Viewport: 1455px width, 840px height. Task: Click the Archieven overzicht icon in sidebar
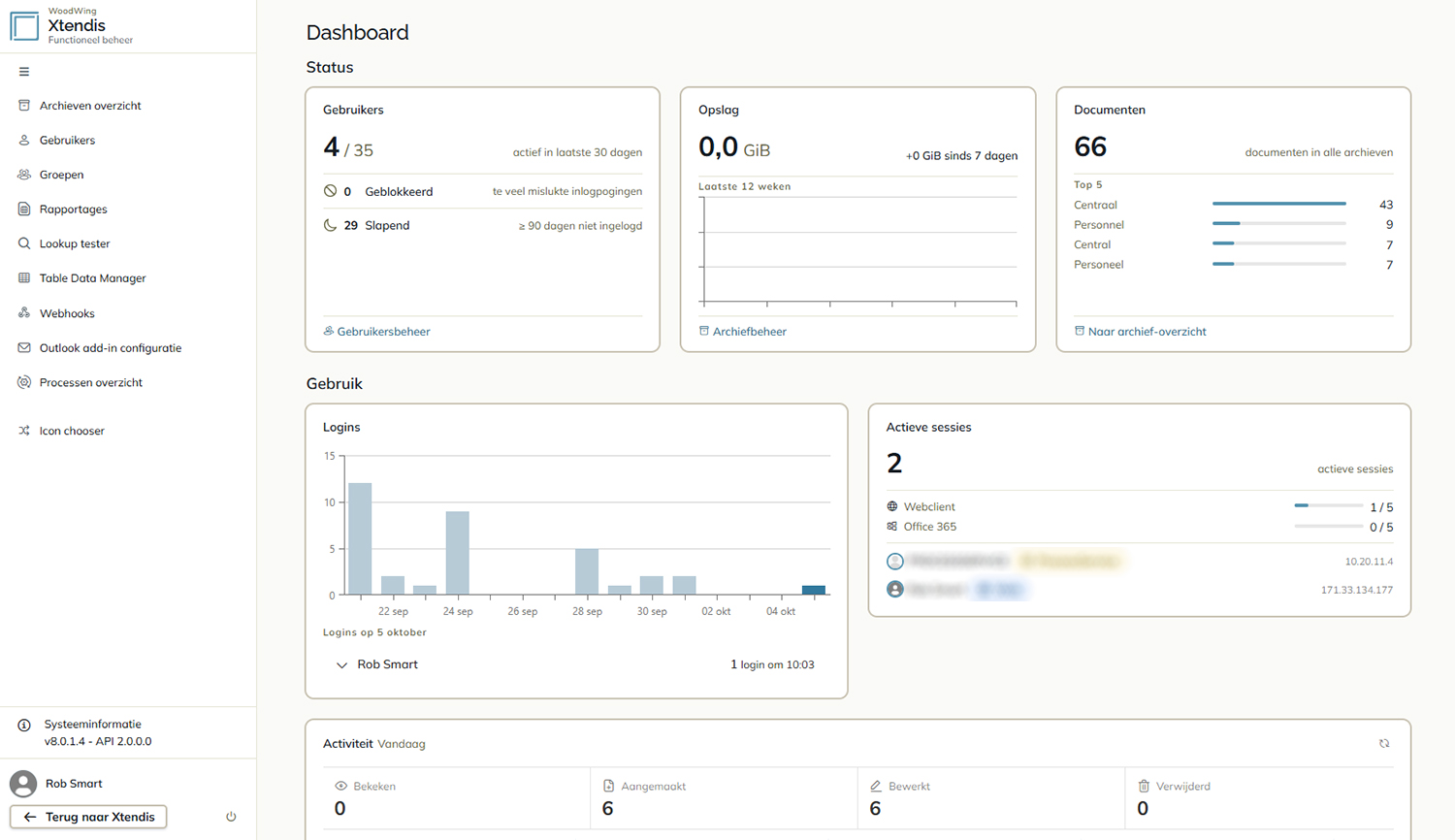pyautogui.click(x=24, y=106)
